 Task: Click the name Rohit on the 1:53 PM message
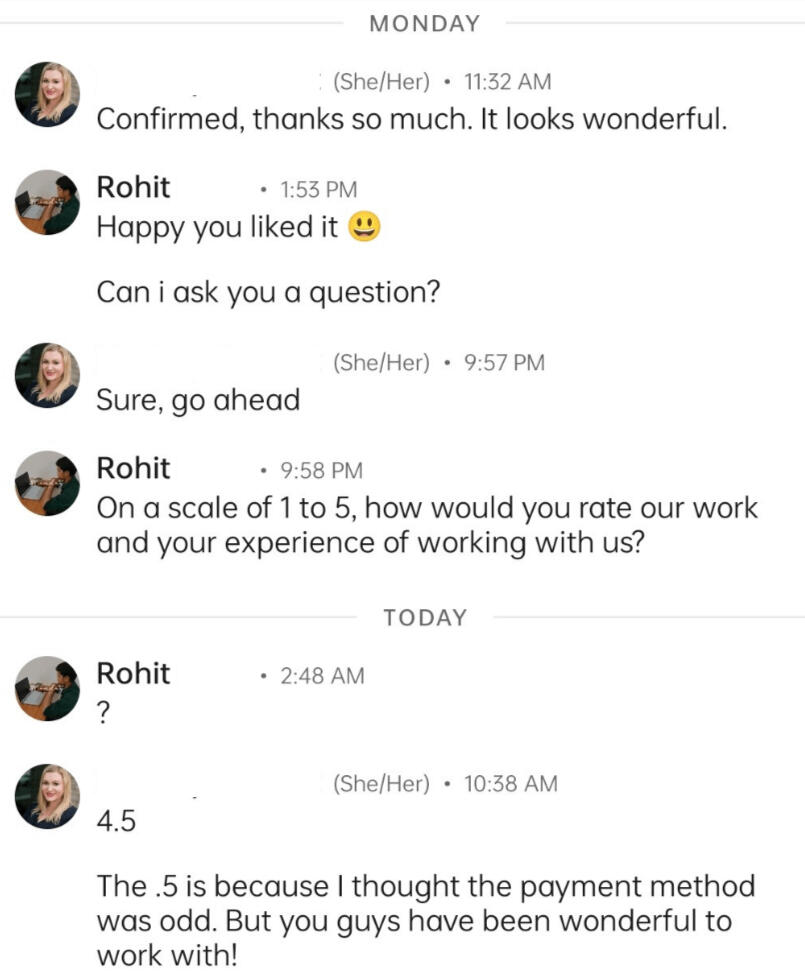pos(133,187)
